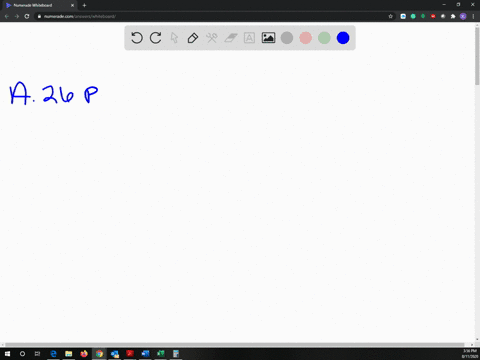480x360 pixels.
Task: Launch Microsoft Edge from the taskbar
Action: coord(53,354)
